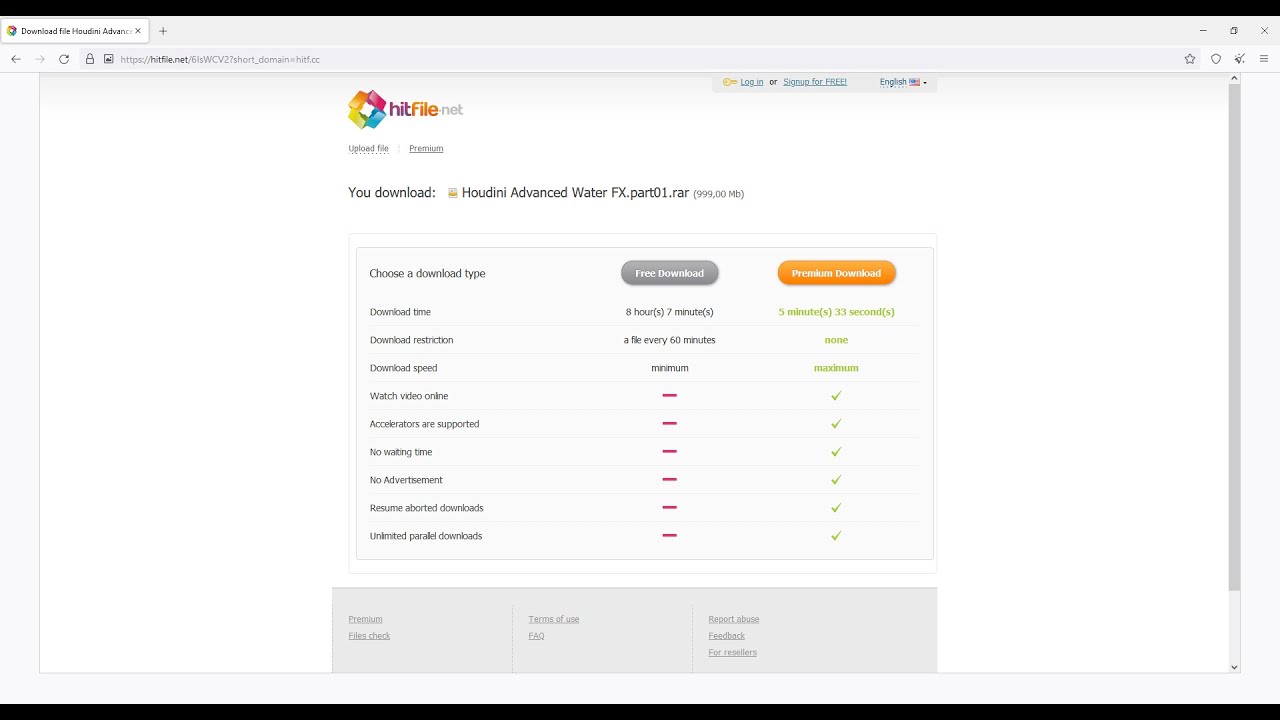Open the Feedback footer link

tap(727, 636)
